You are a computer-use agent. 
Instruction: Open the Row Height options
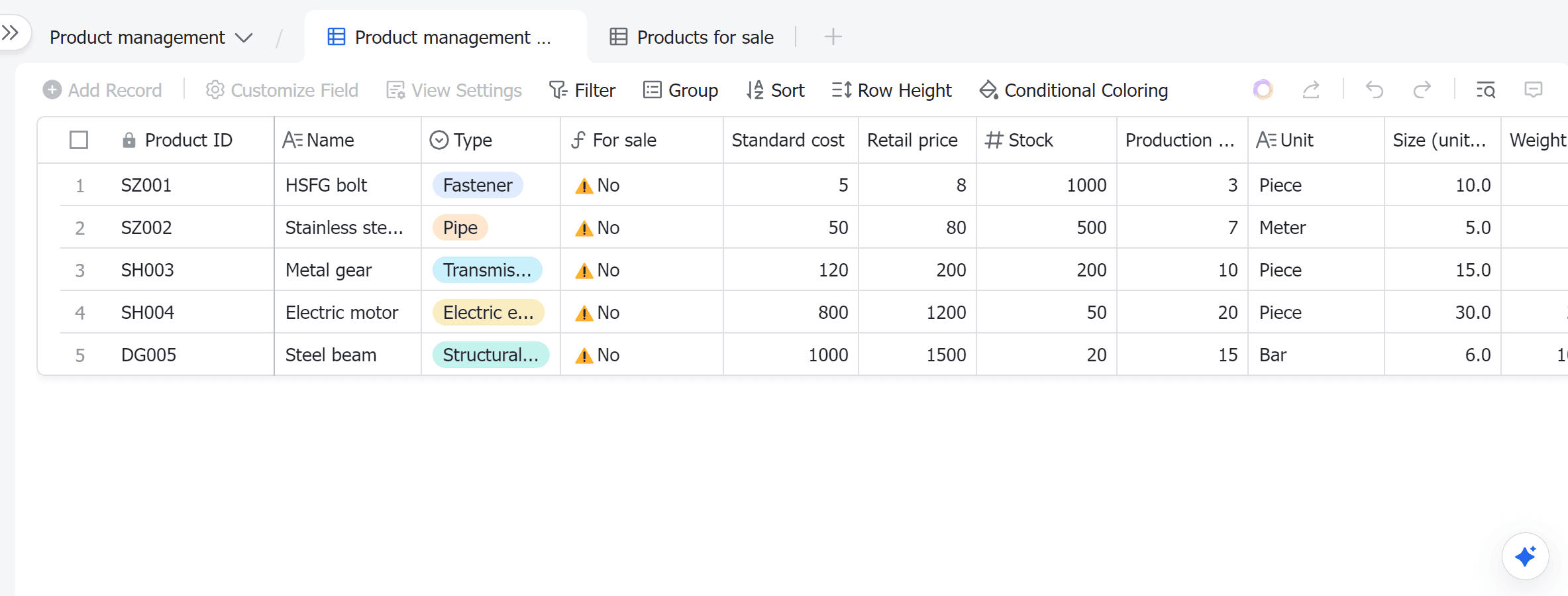tap(892, 89)
